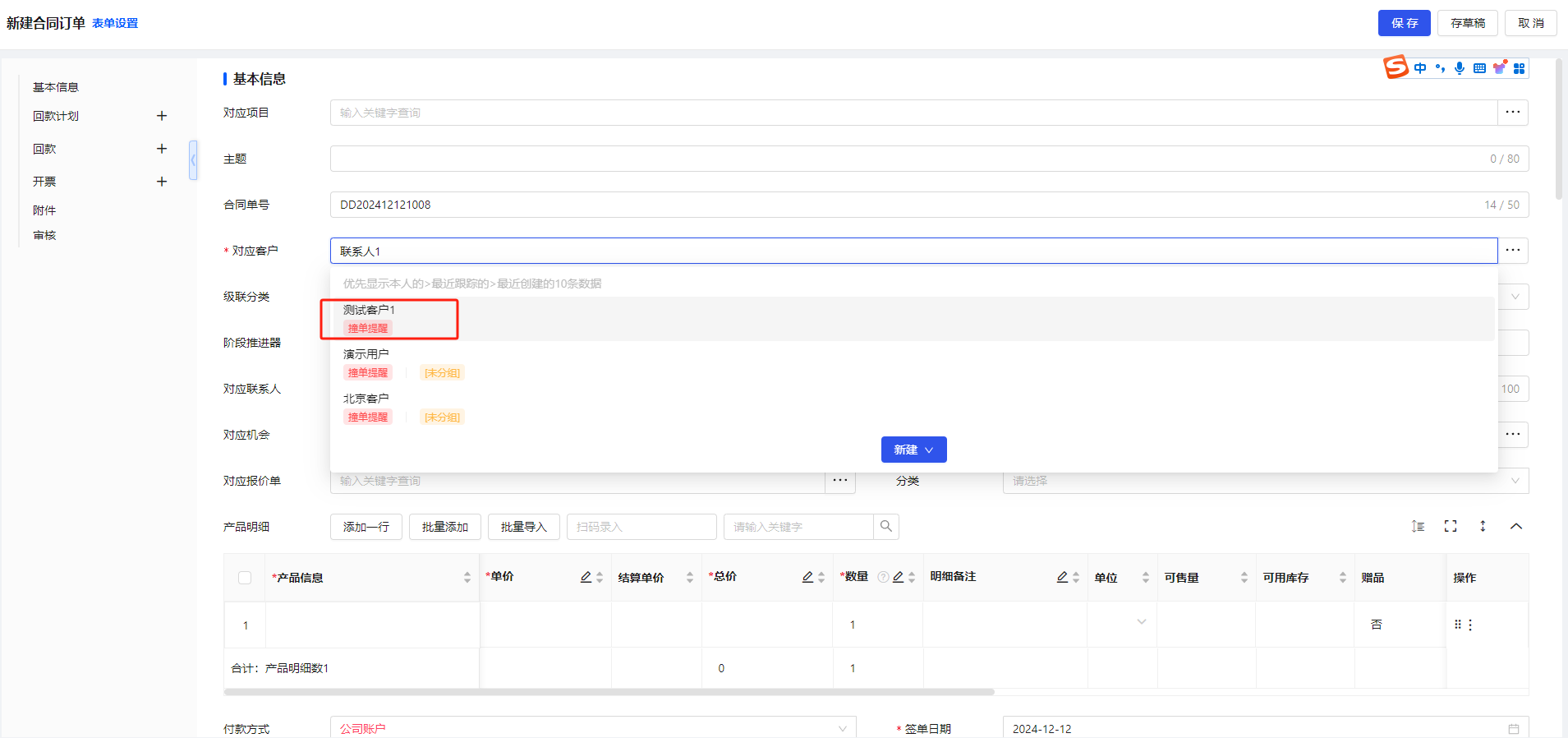1568x738 pixels.
Task: Select 审核 in the left navigation
Action: (44, 235)
